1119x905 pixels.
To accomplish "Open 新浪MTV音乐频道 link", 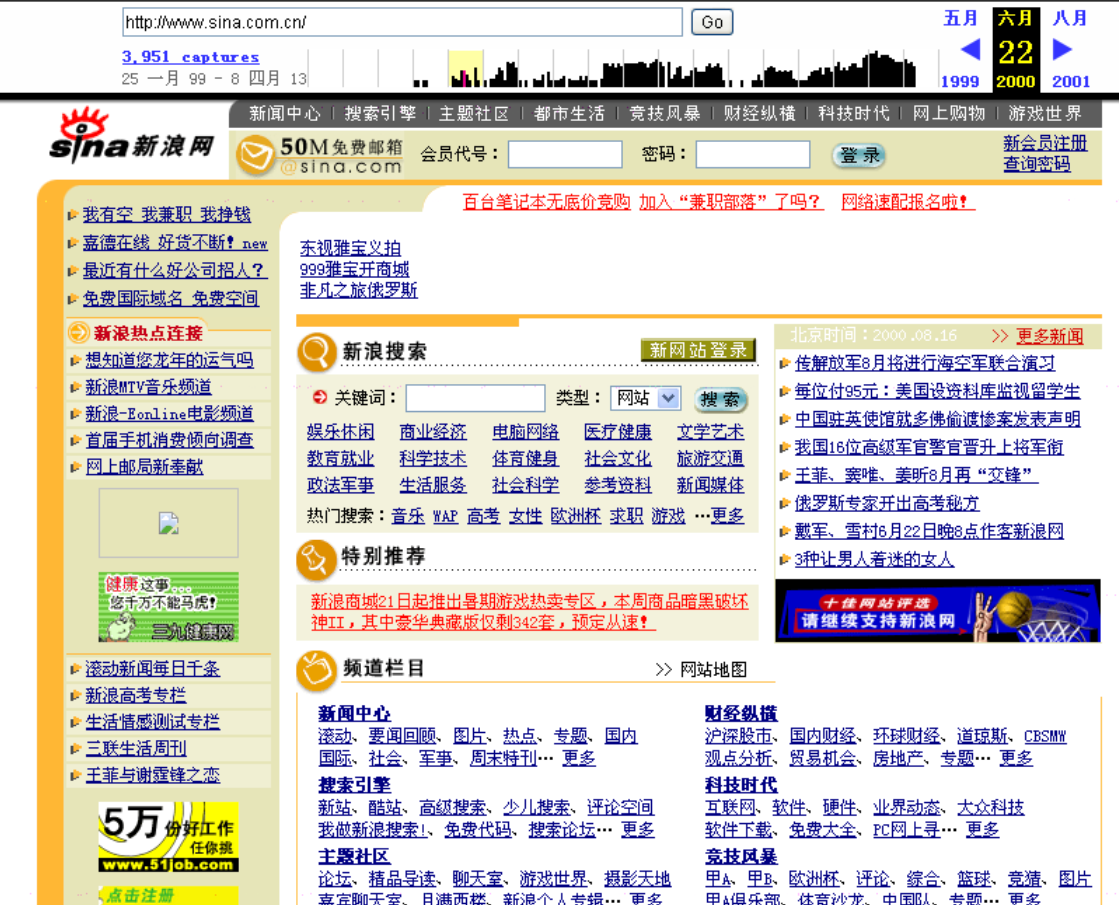I will [148, 387].
